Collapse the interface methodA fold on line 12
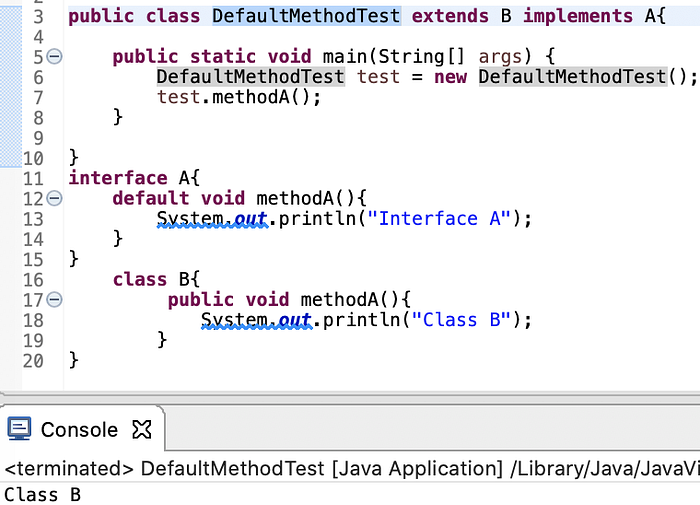This screenshot has width=700, height=505. [x=54, y=198]
